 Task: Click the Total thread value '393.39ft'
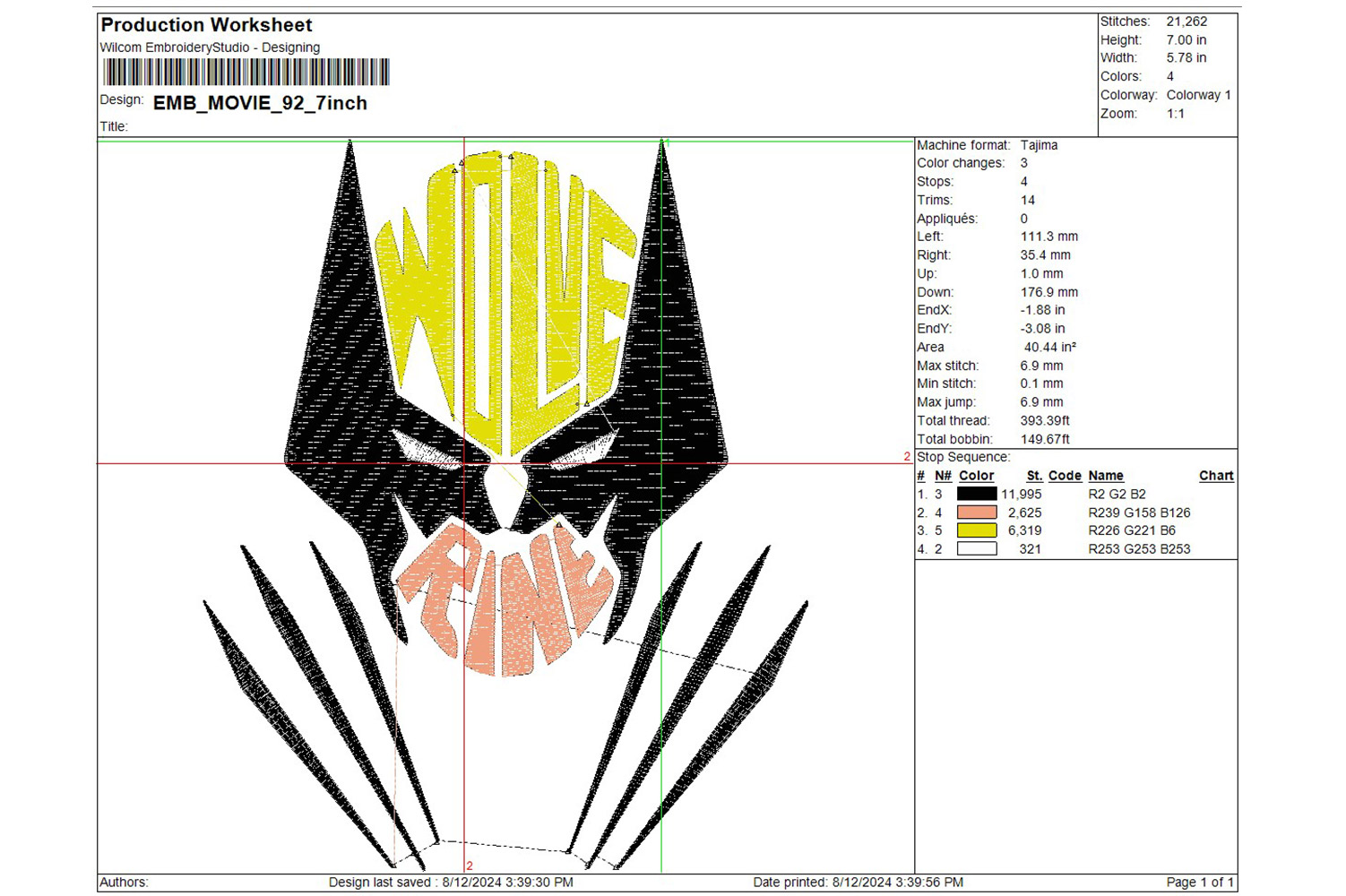[x=1045, y=420]
